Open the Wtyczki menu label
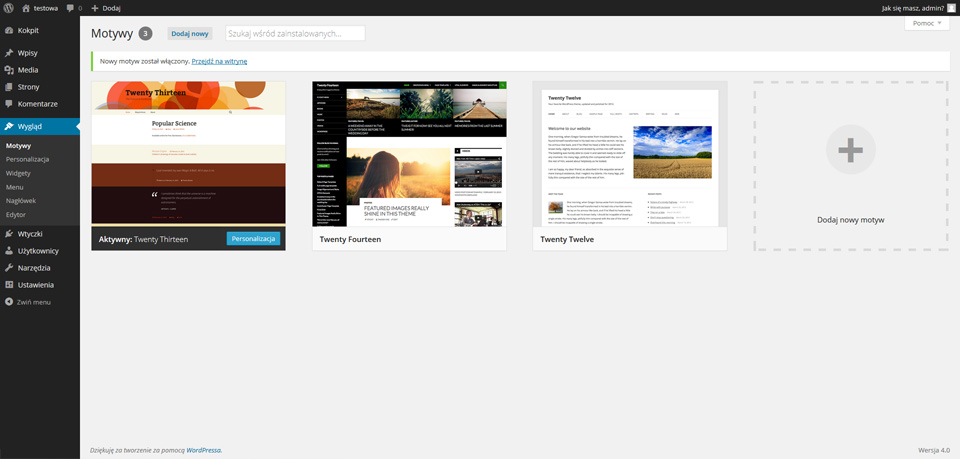960x459 pixels. [x=30, y=234]
